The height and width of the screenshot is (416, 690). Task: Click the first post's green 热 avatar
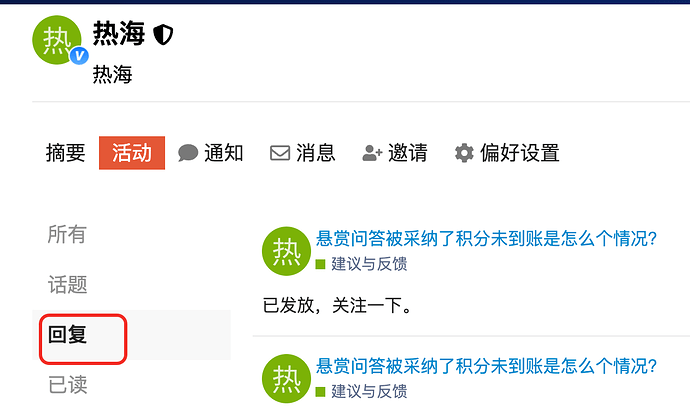[x=286, y=251]
